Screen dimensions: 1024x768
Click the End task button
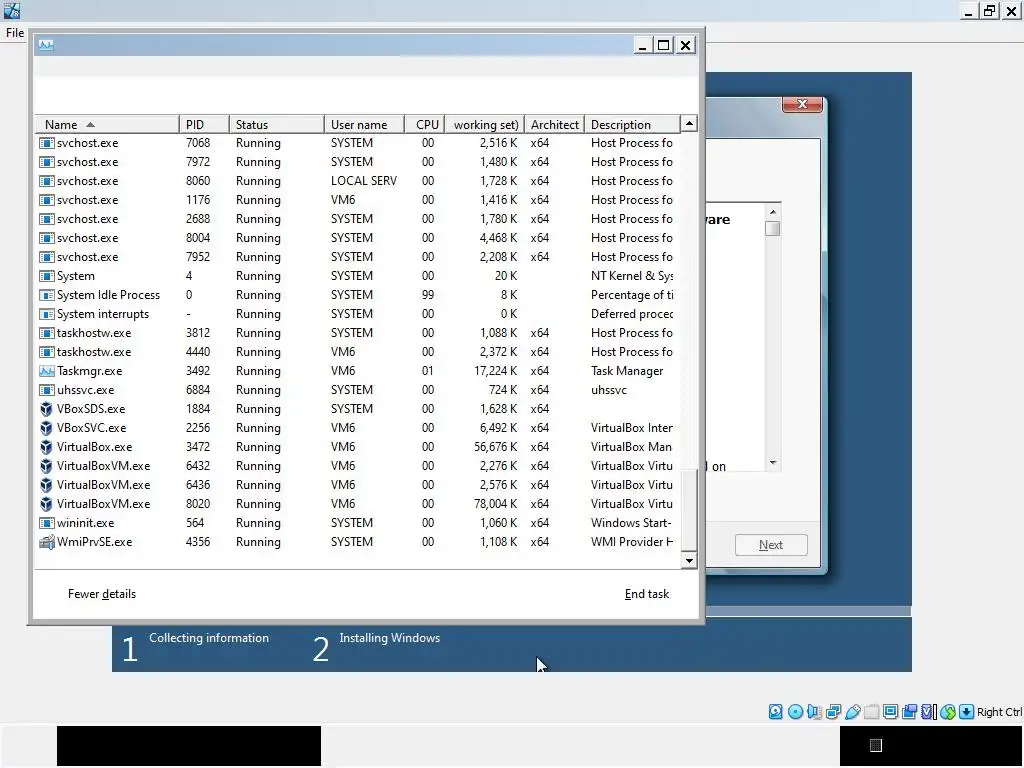(647, 594)
